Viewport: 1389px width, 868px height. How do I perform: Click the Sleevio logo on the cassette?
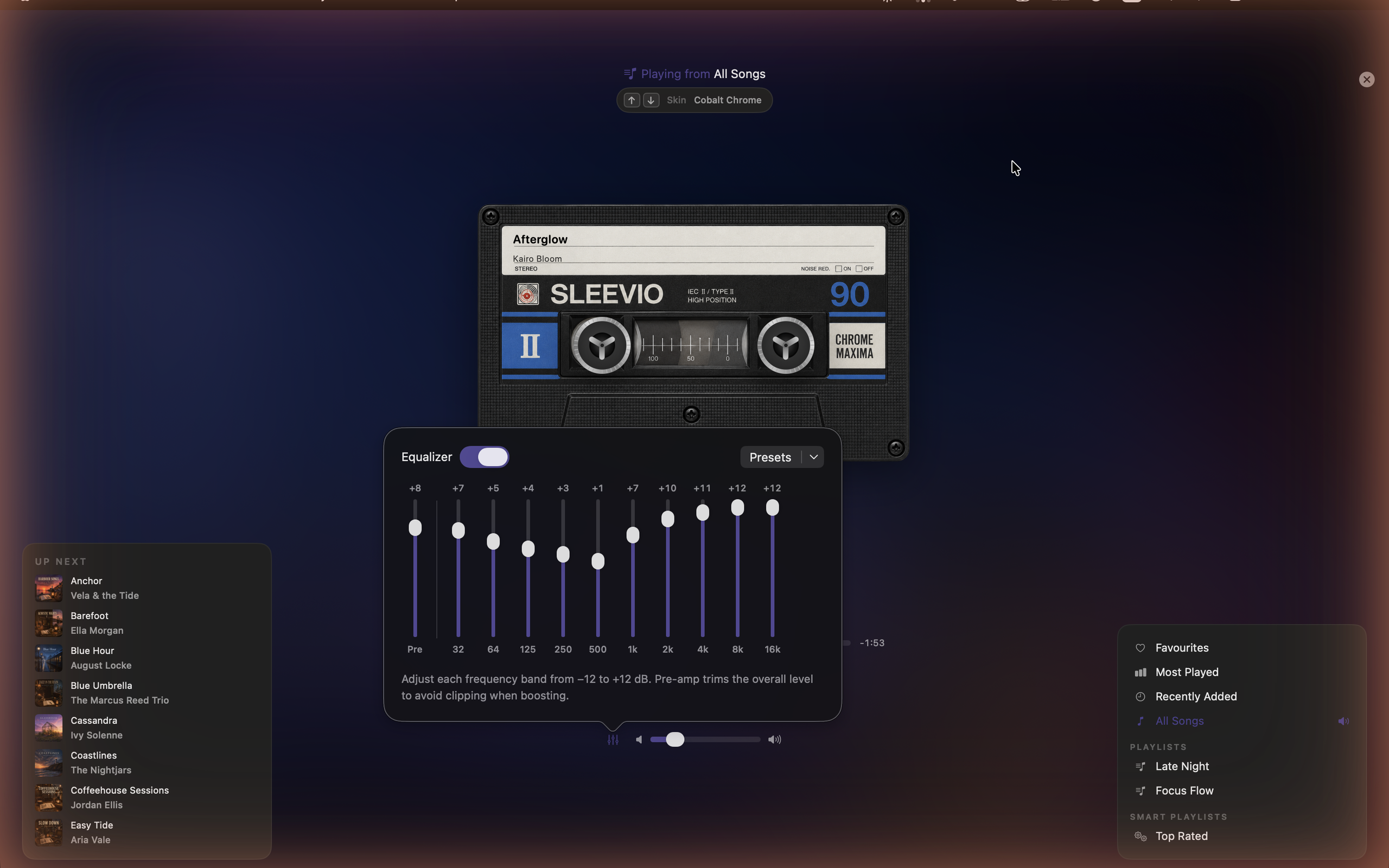527,295
